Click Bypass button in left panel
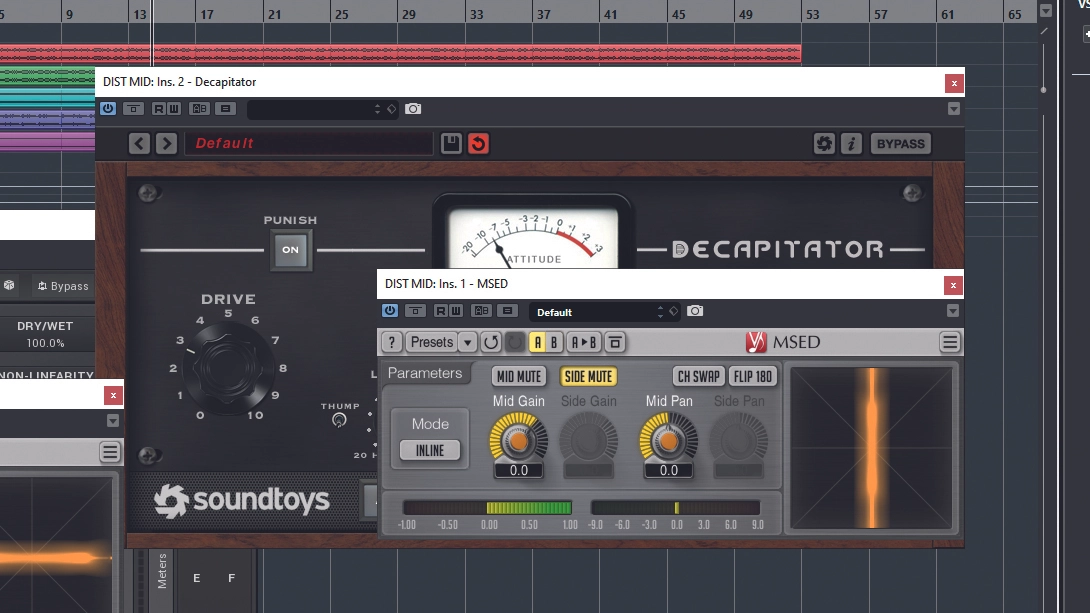Viewport: 1090px width, 613px height. point(63,286)
